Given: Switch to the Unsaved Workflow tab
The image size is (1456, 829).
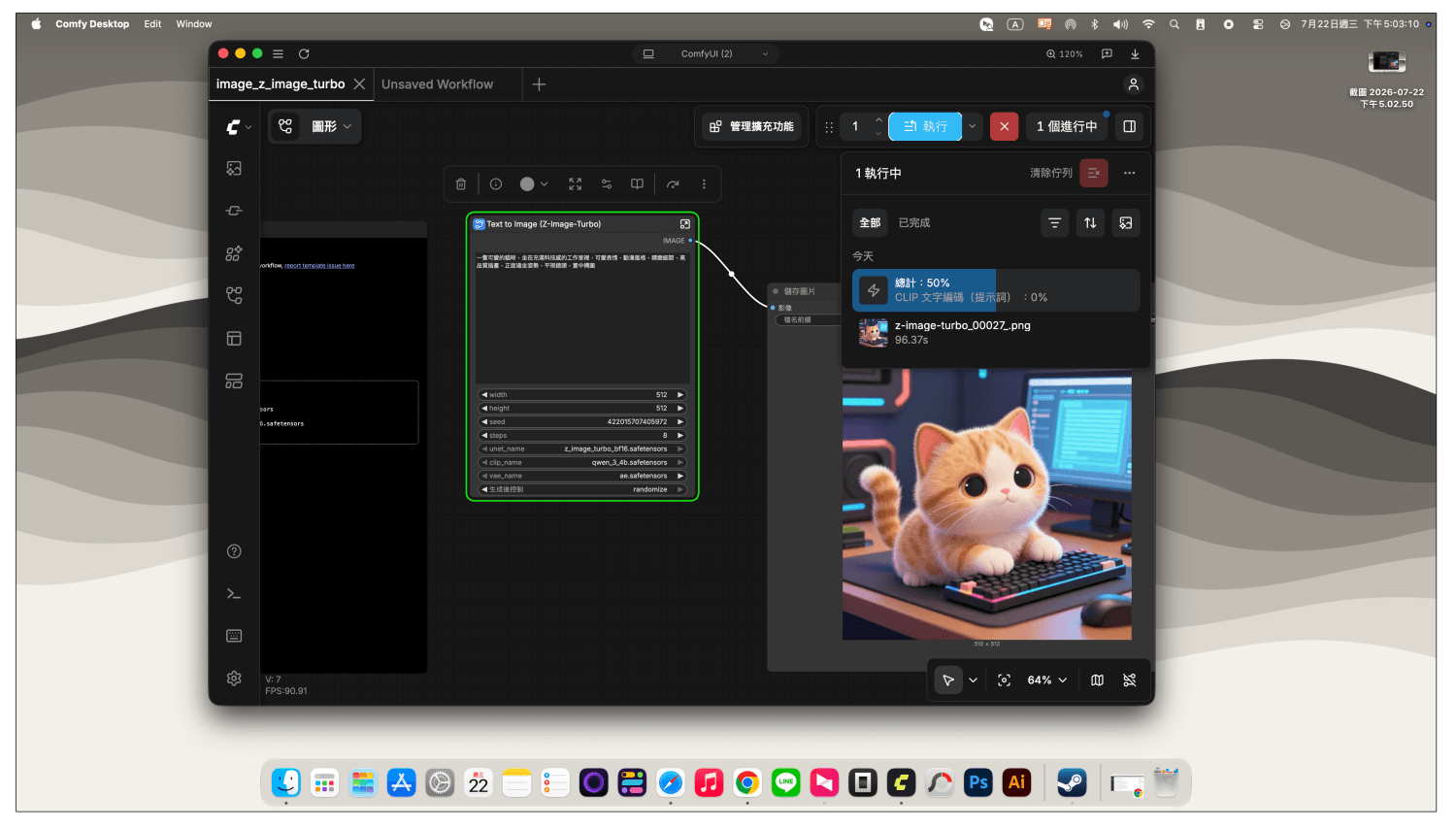Looking at the screenshot, I should tap(438, 84).
